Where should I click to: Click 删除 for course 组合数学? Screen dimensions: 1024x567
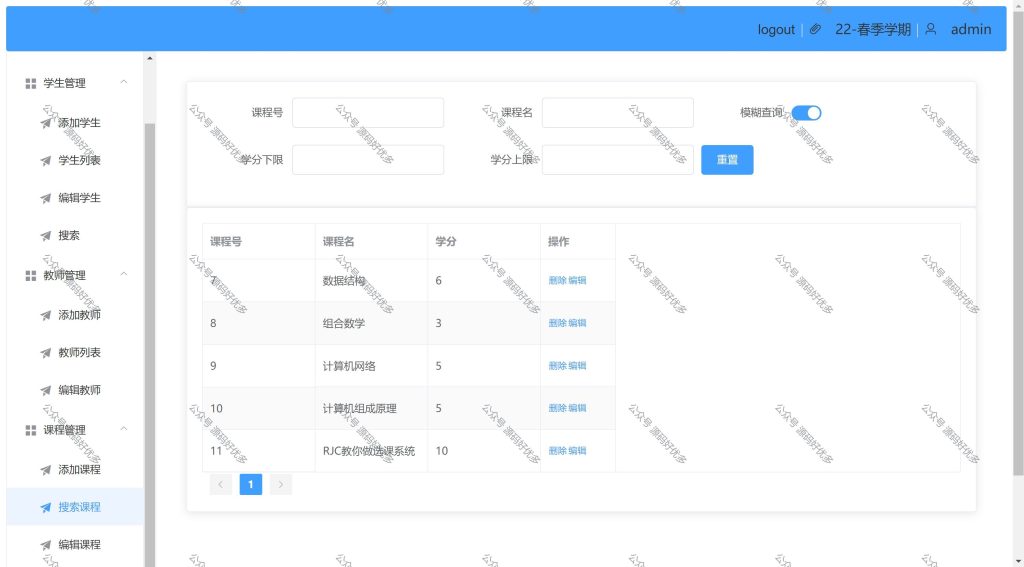(557, 323)
